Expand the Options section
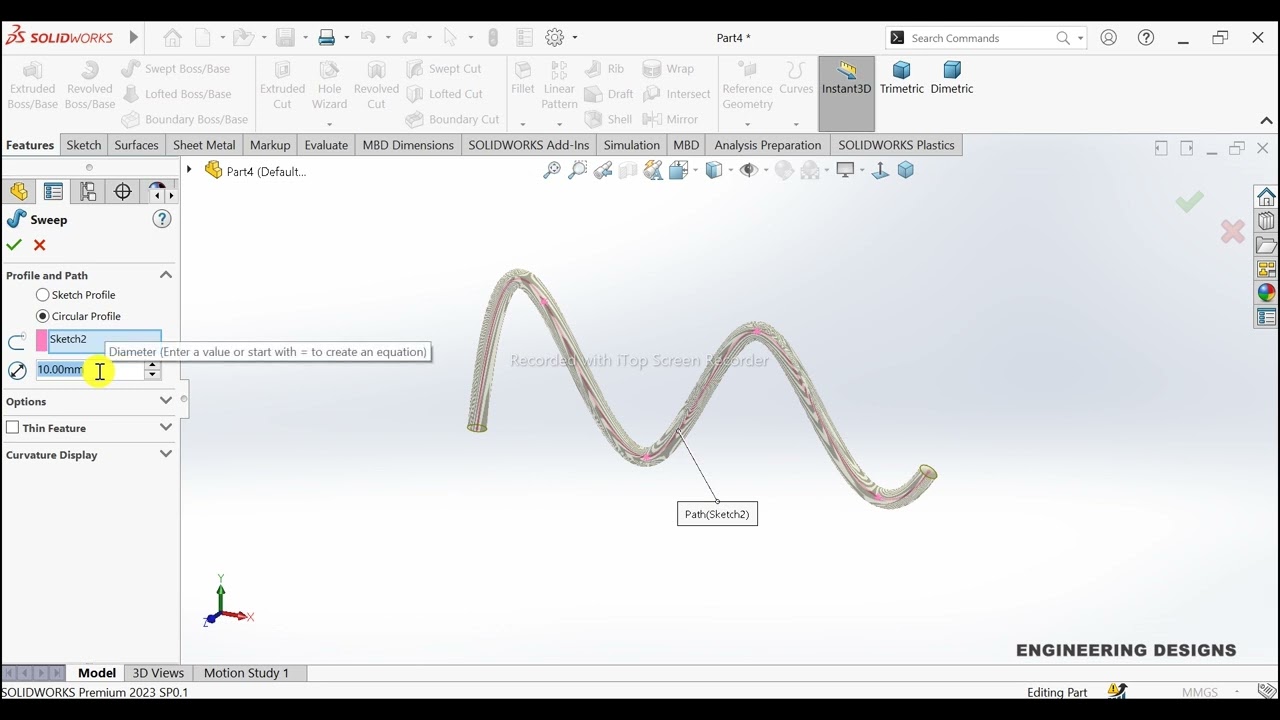 166,401
